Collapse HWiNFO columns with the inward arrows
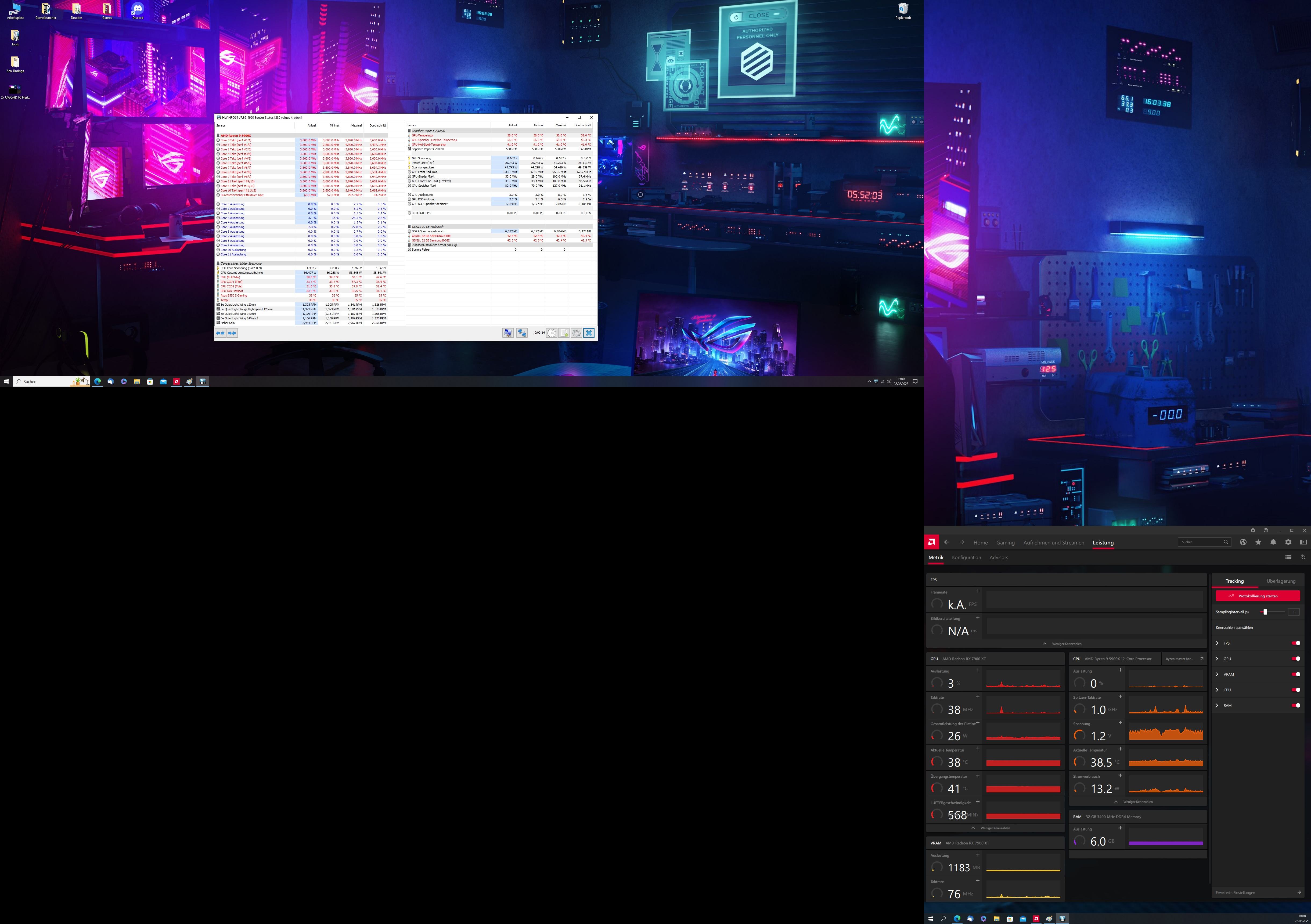The width and height of the screenshot is (1311, 924). [232, 333]
